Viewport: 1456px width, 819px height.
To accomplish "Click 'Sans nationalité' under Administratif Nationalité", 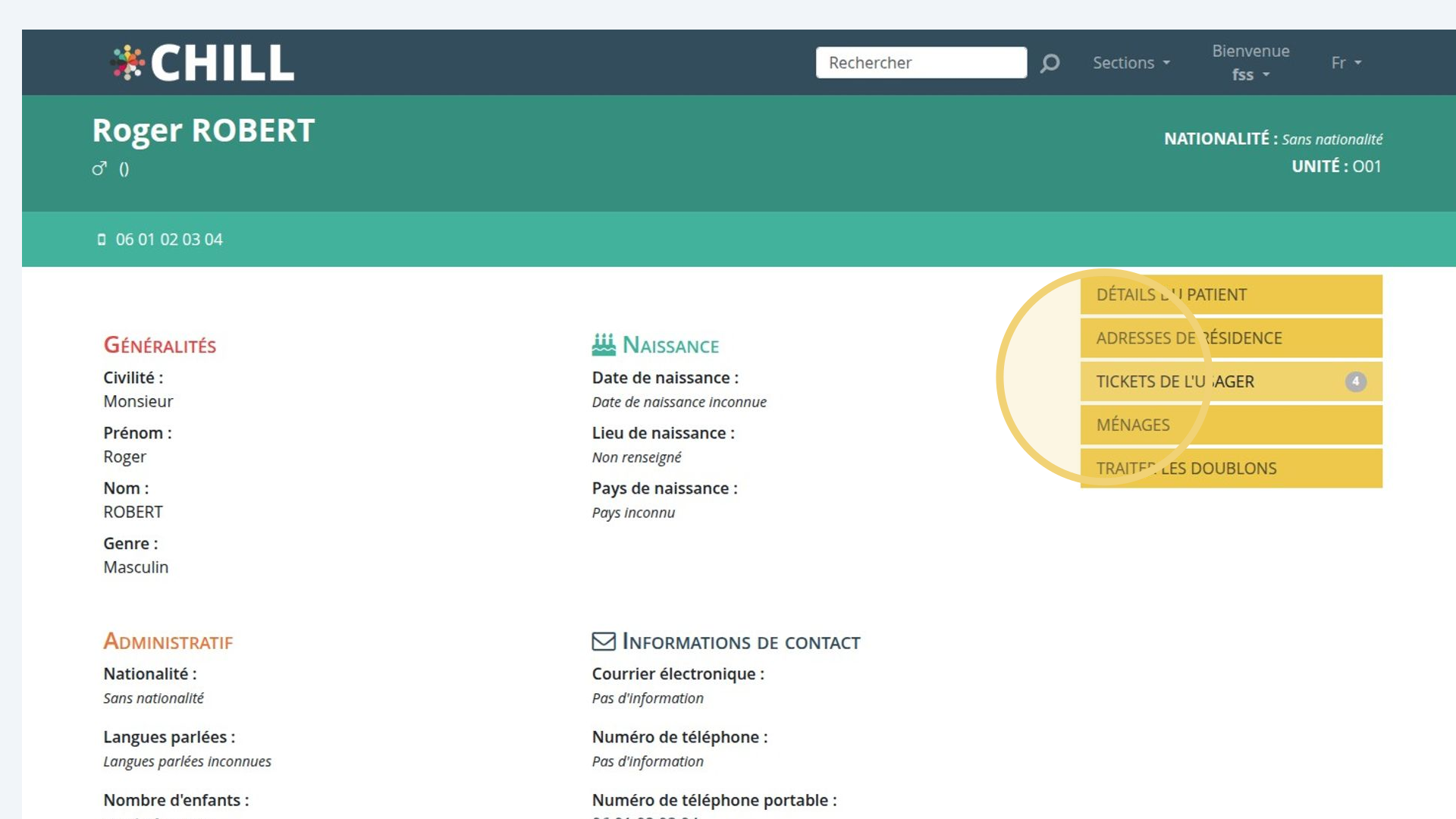I will click(x=153, y=698).
